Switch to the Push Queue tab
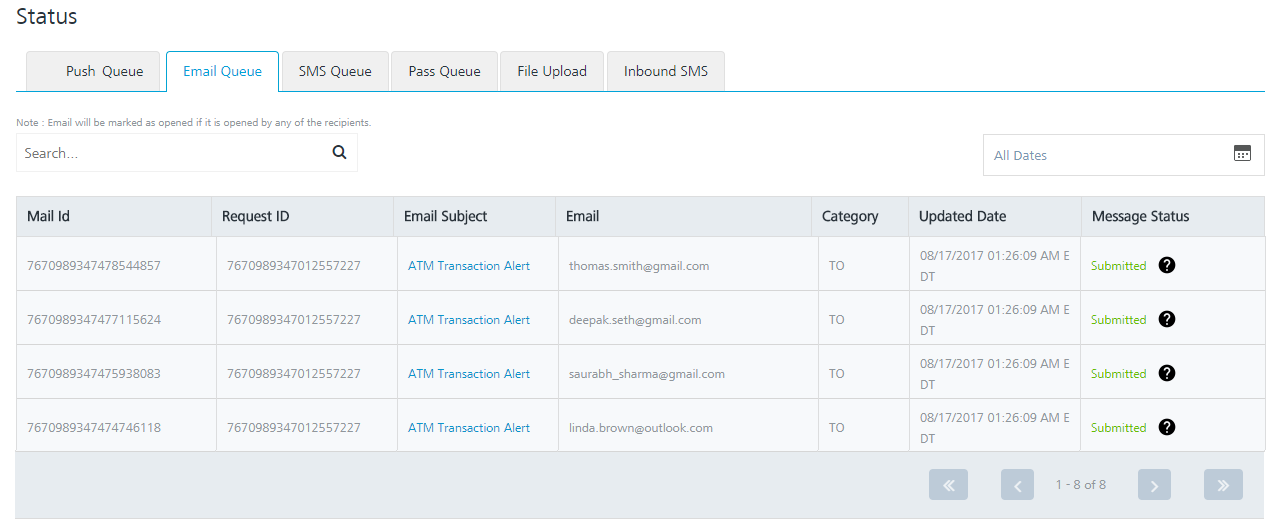This screenshot has width=1268, height=522. (x=93, y=71)
